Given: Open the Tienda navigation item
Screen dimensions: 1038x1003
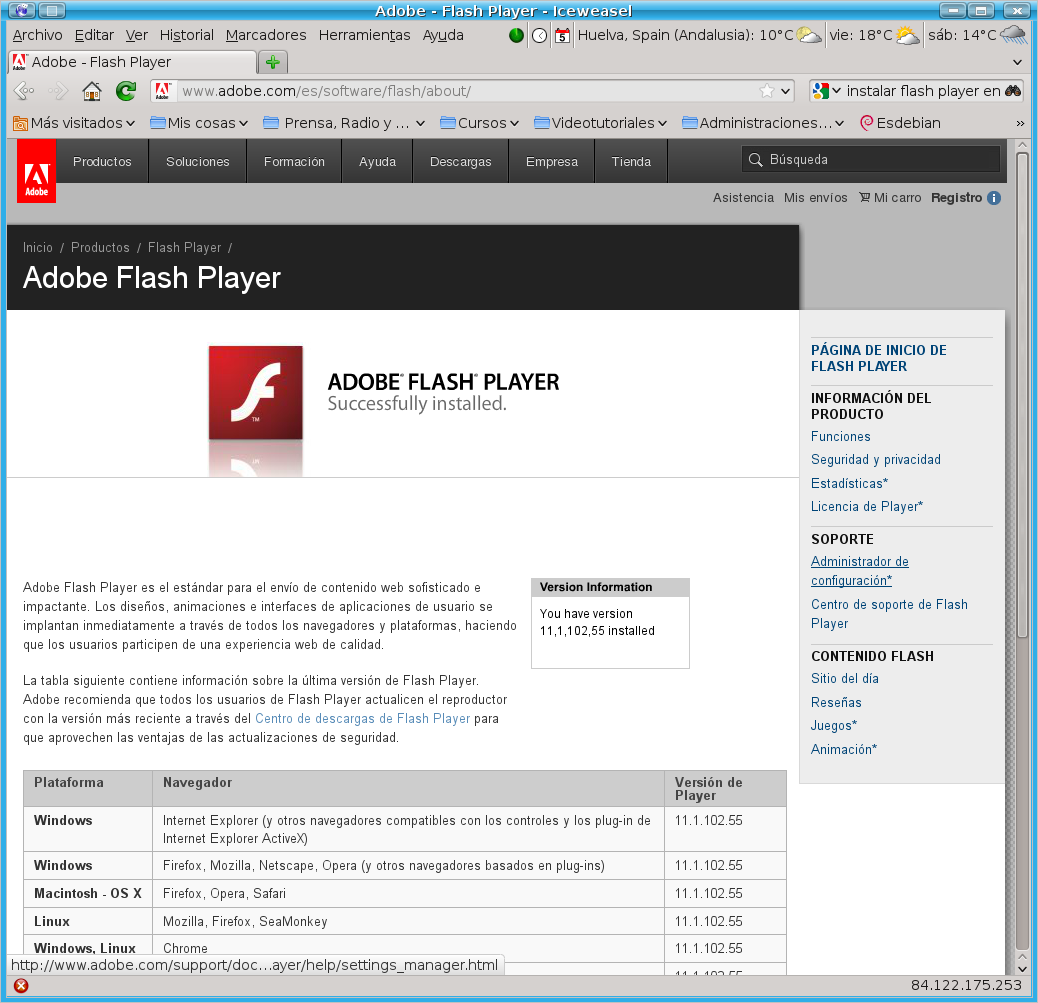Looking at the screenshot, I should point(631,162).
